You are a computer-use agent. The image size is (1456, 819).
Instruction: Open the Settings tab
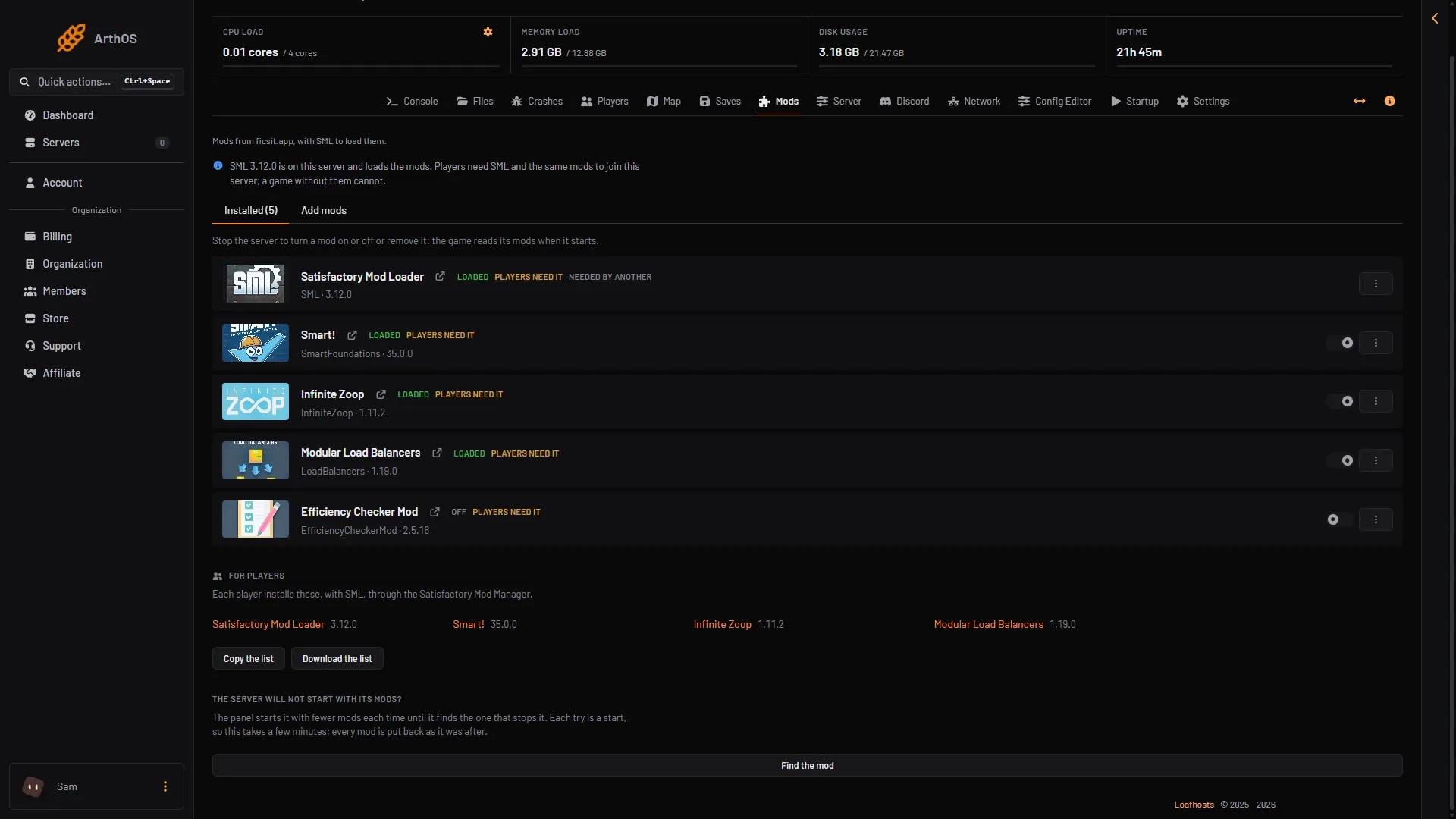pos(1203,102)
